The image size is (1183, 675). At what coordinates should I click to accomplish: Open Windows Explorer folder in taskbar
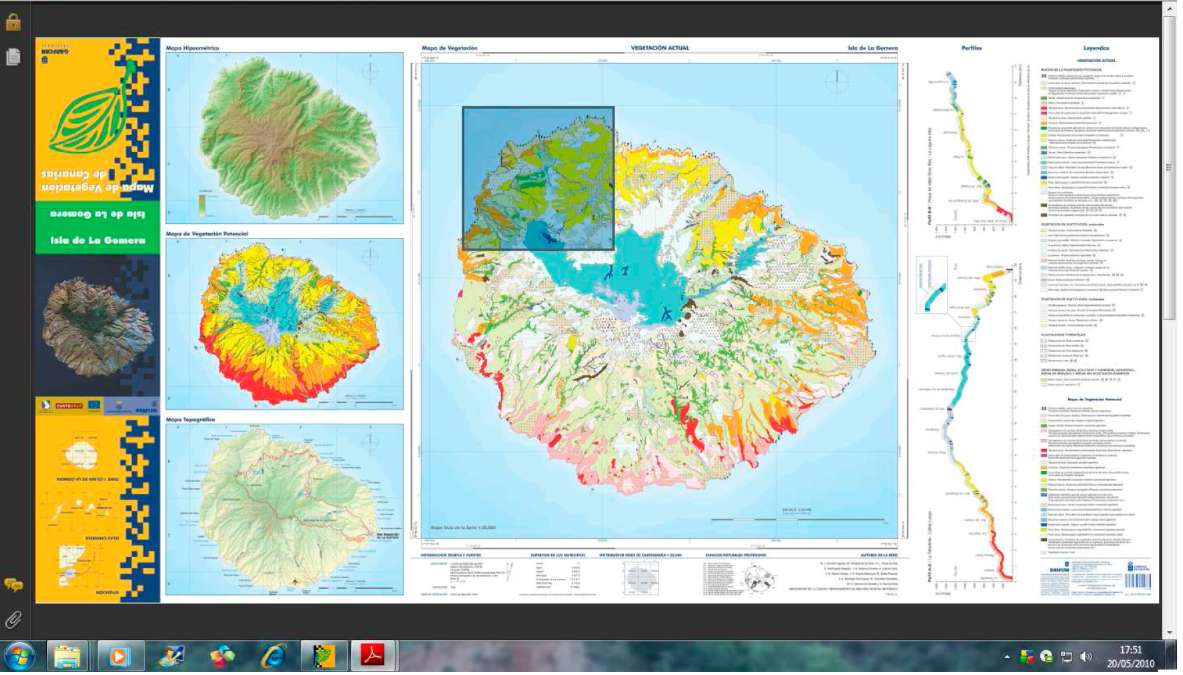[68, 656]
